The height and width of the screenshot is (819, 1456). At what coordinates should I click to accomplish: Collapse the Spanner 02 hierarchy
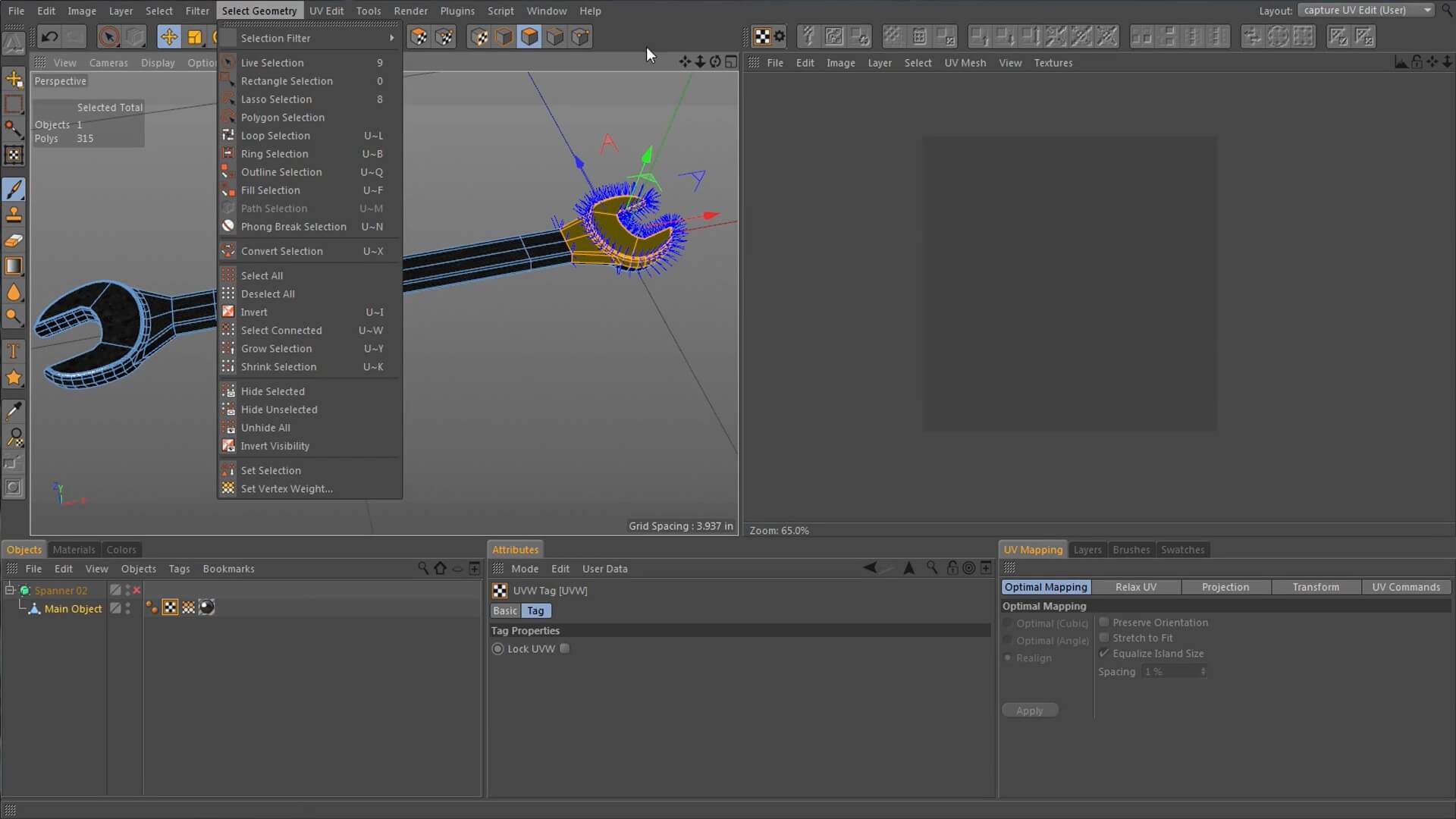[x=10, y=589]
